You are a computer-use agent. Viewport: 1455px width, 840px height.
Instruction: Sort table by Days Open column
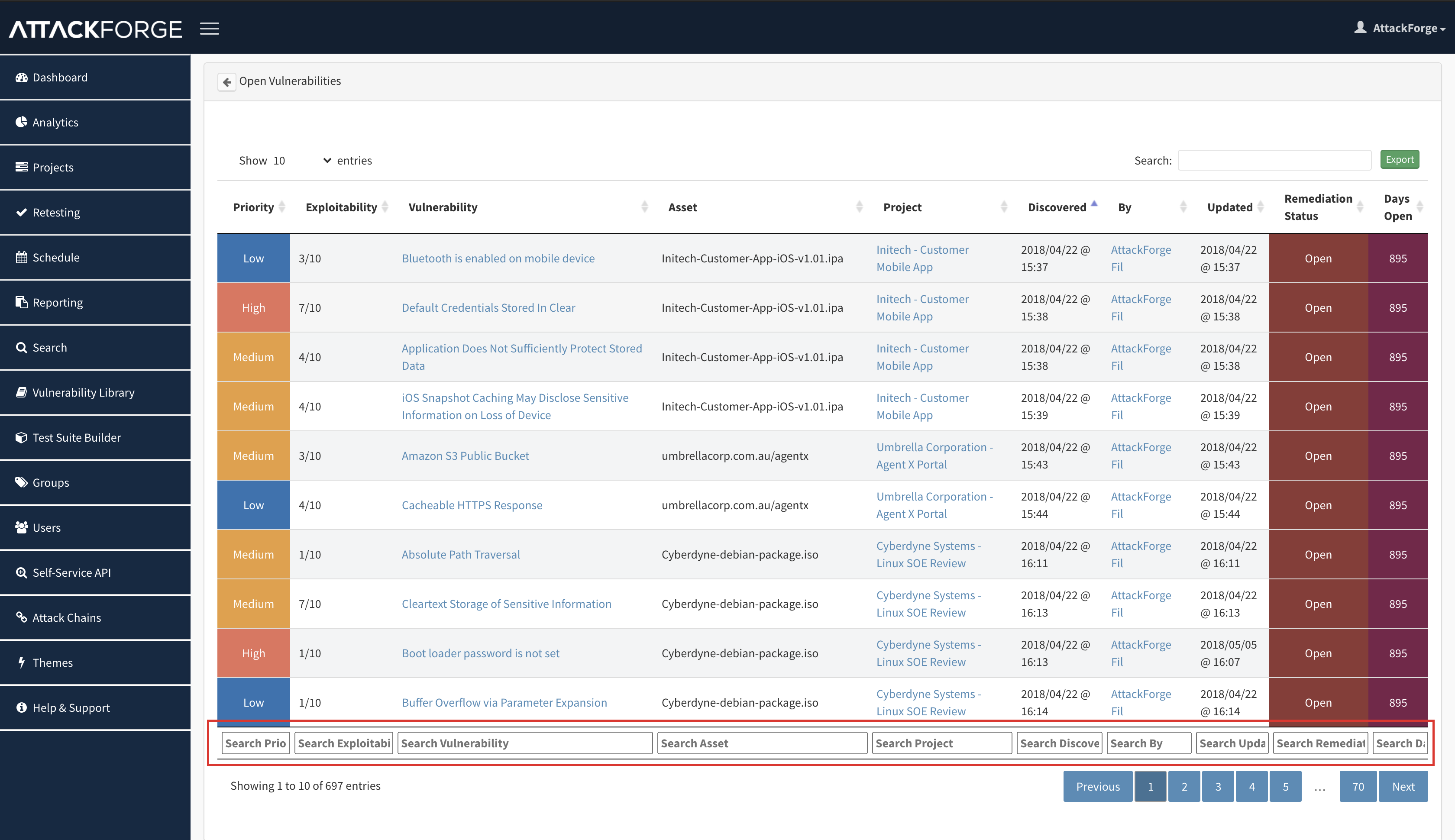pyautogui.click(x=1403, y=207)
